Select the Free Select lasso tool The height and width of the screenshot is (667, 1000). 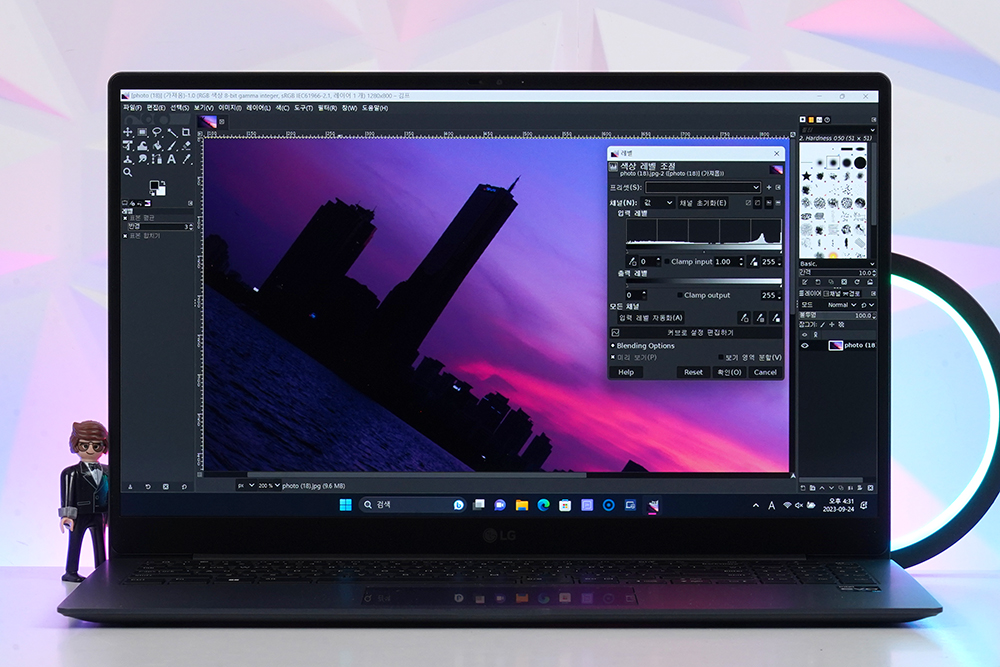click(157, 132)
